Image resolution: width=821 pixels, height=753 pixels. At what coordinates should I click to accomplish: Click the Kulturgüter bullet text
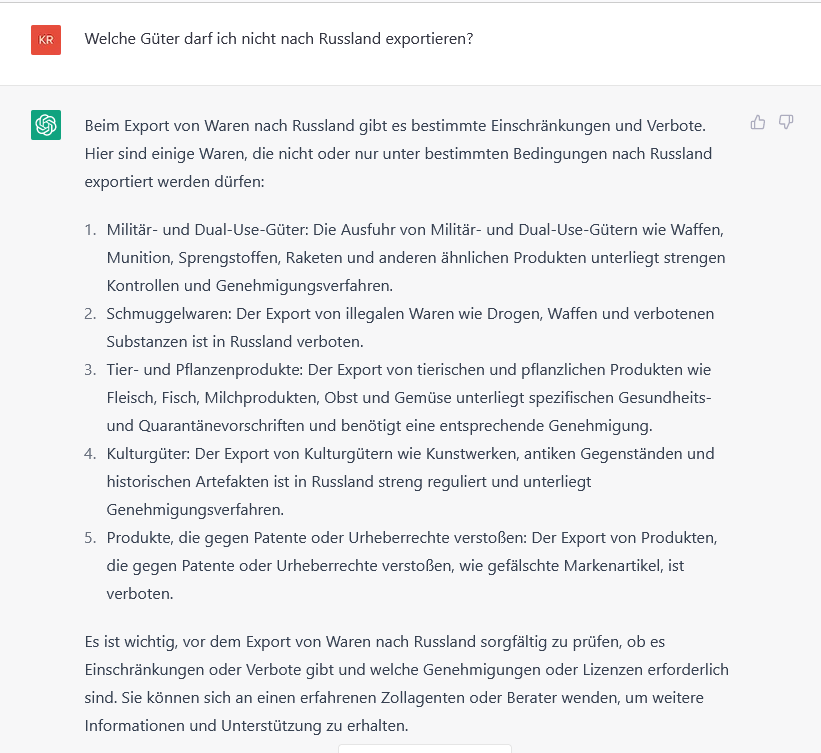coord(408,481)
